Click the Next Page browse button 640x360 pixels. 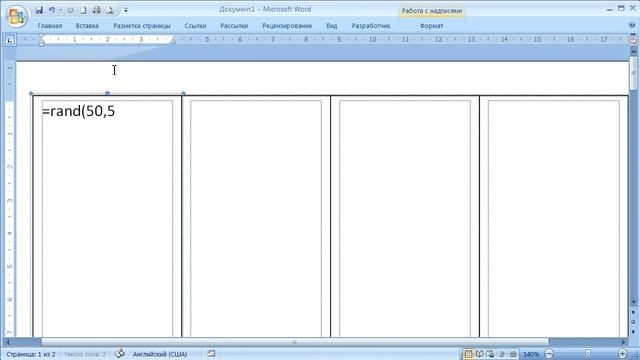(x=633, y=331)
